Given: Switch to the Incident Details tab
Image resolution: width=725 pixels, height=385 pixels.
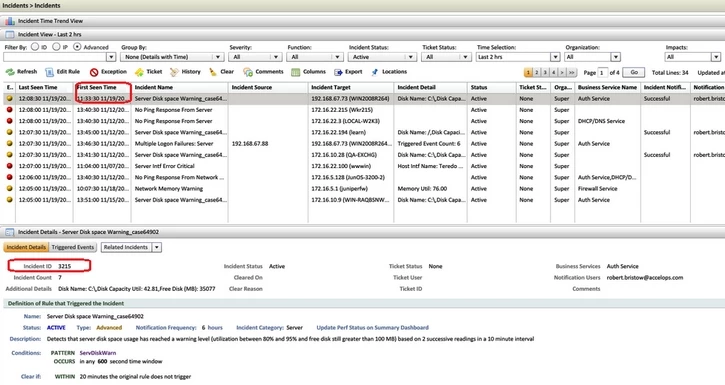Looking at the screenshot, I should [x=26, y=247].
